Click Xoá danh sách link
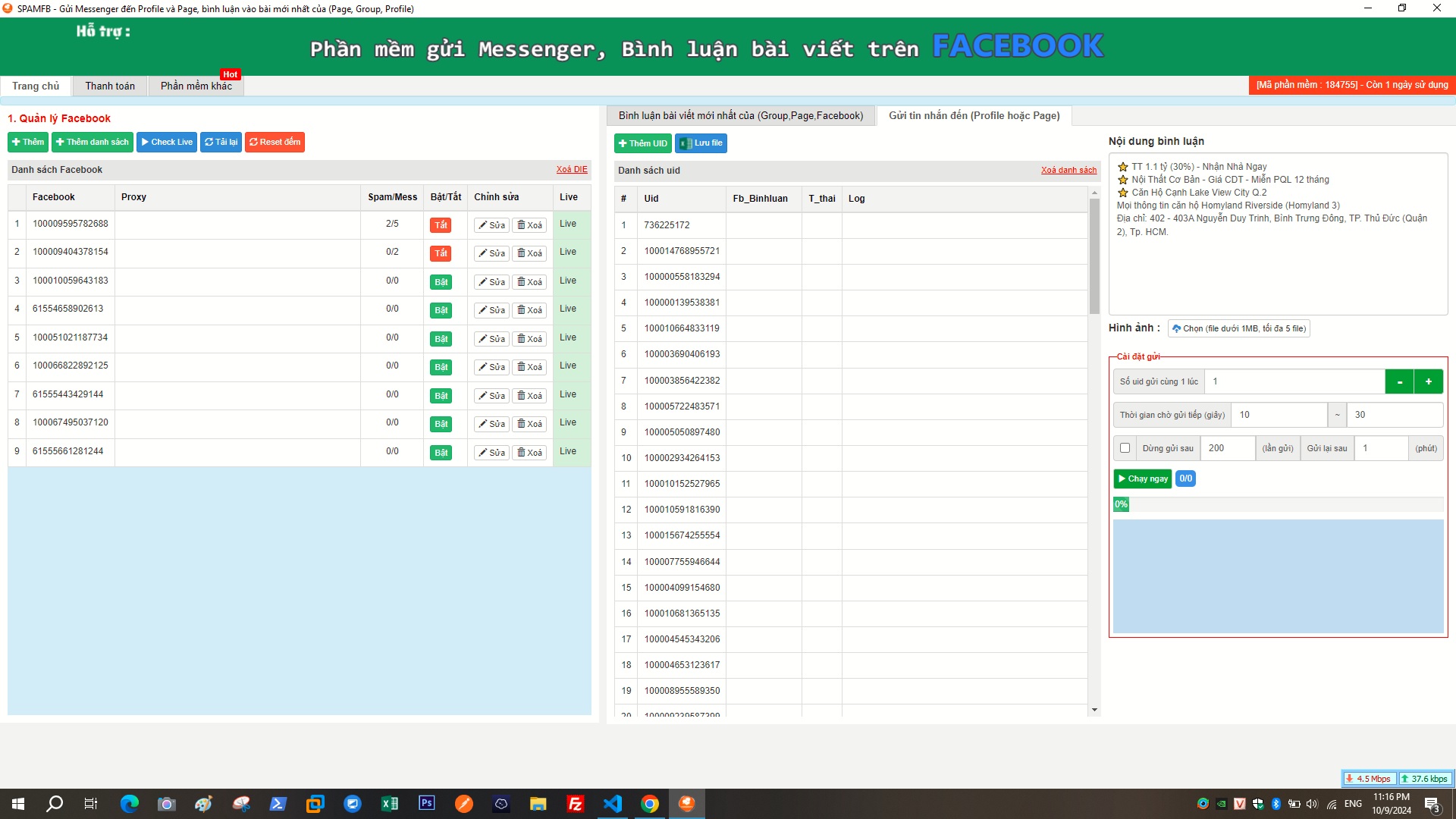 point(1068,171)
